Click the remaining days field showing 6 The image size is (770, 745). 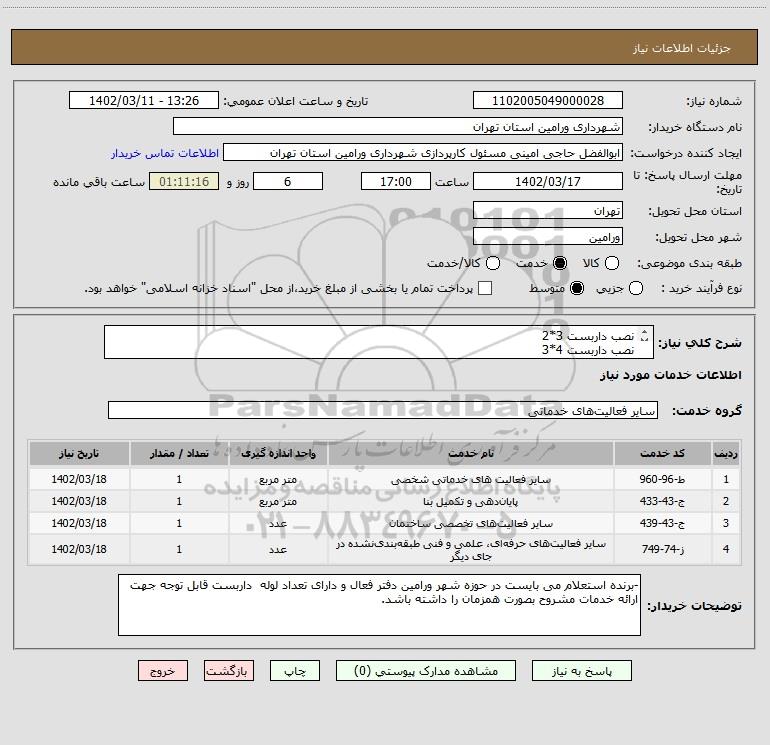tap(288, 181)
